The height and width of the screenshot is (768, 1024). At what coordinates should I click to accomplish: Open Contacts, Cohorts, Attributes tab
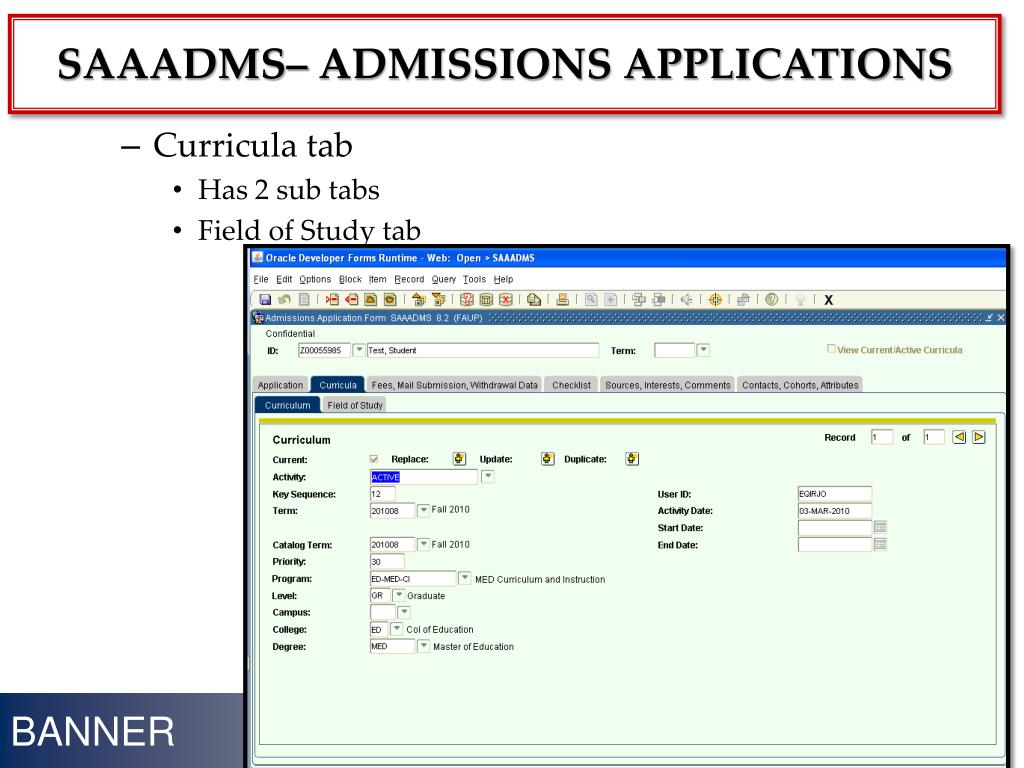click(800, 385)
